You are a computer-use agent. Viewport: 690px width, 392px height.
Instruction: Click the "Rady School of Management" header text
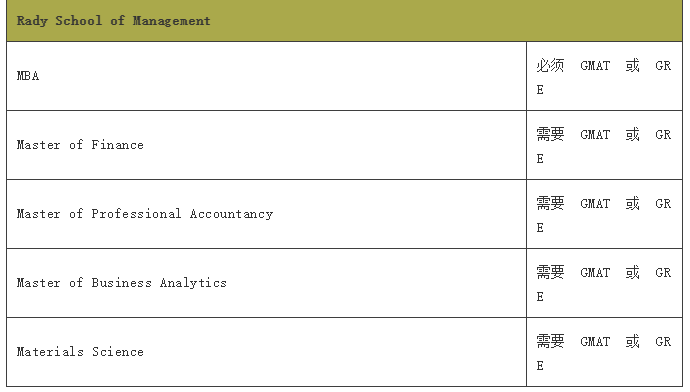pos(113,21)
